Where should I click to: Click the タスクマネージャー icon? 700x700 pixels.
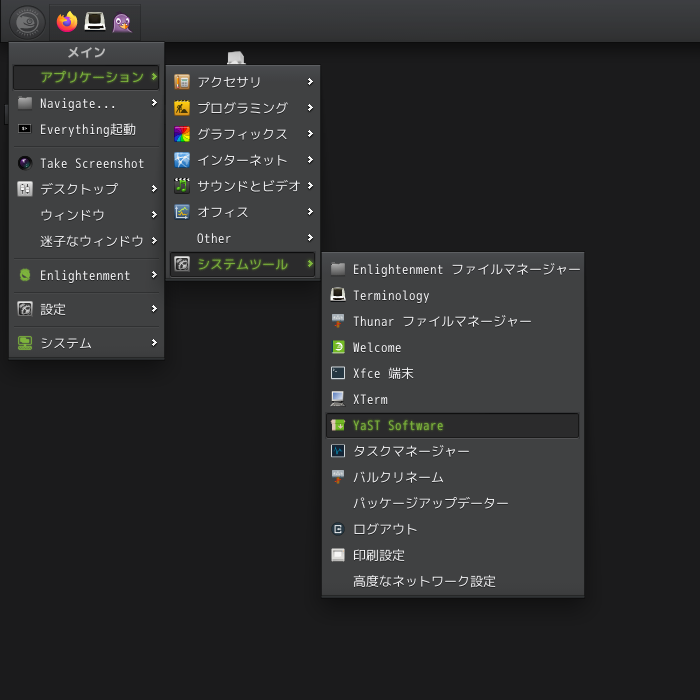point(338,451)
